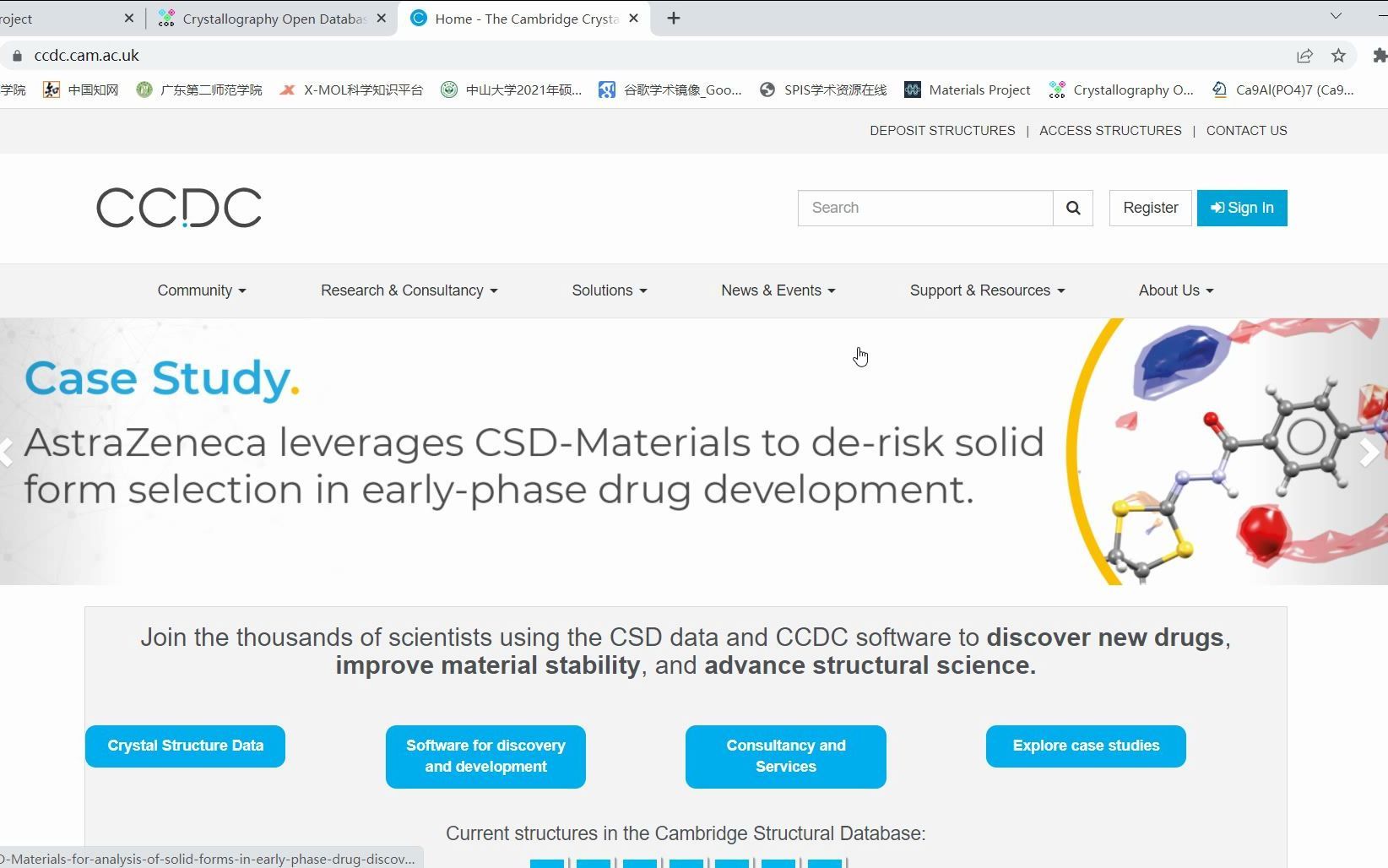Open the tab search chevron

point(1336,16)
